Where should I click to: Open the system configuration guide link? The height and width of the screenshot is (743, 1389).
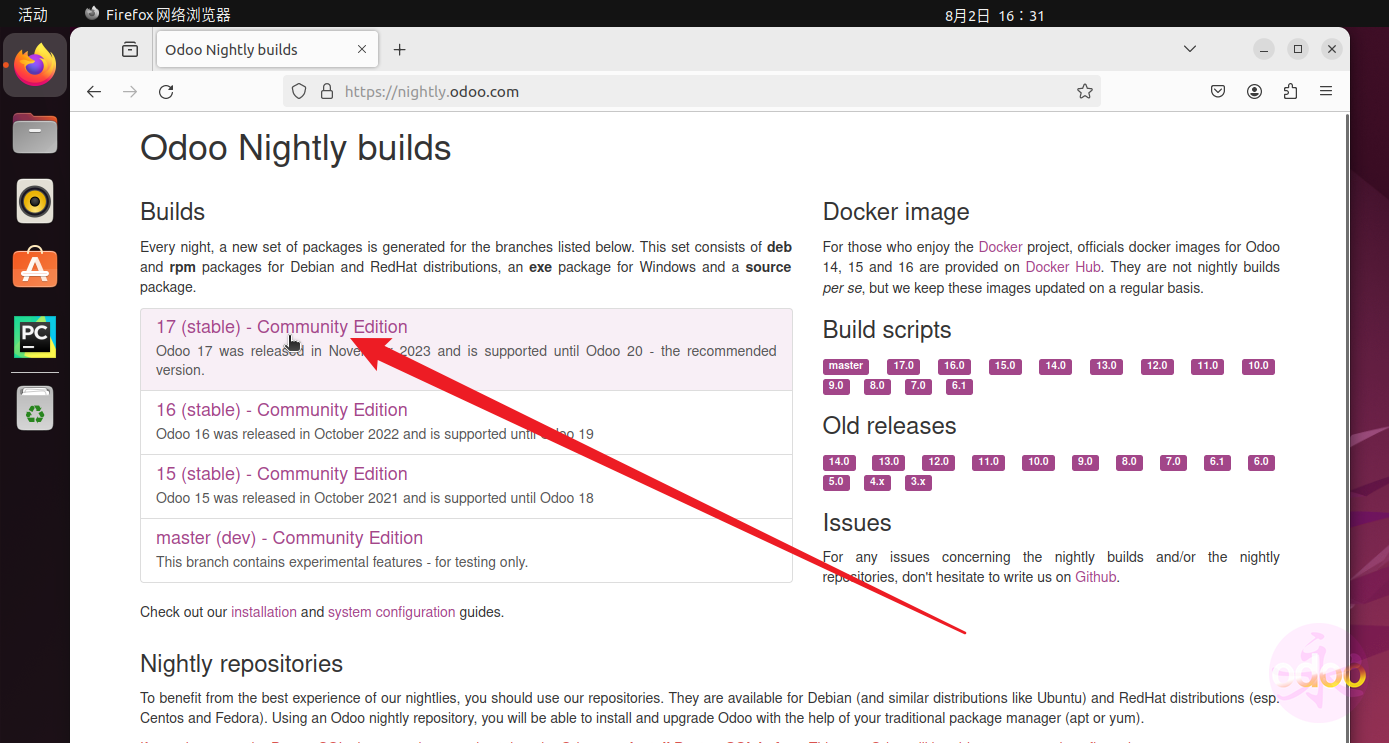(391, 612)
